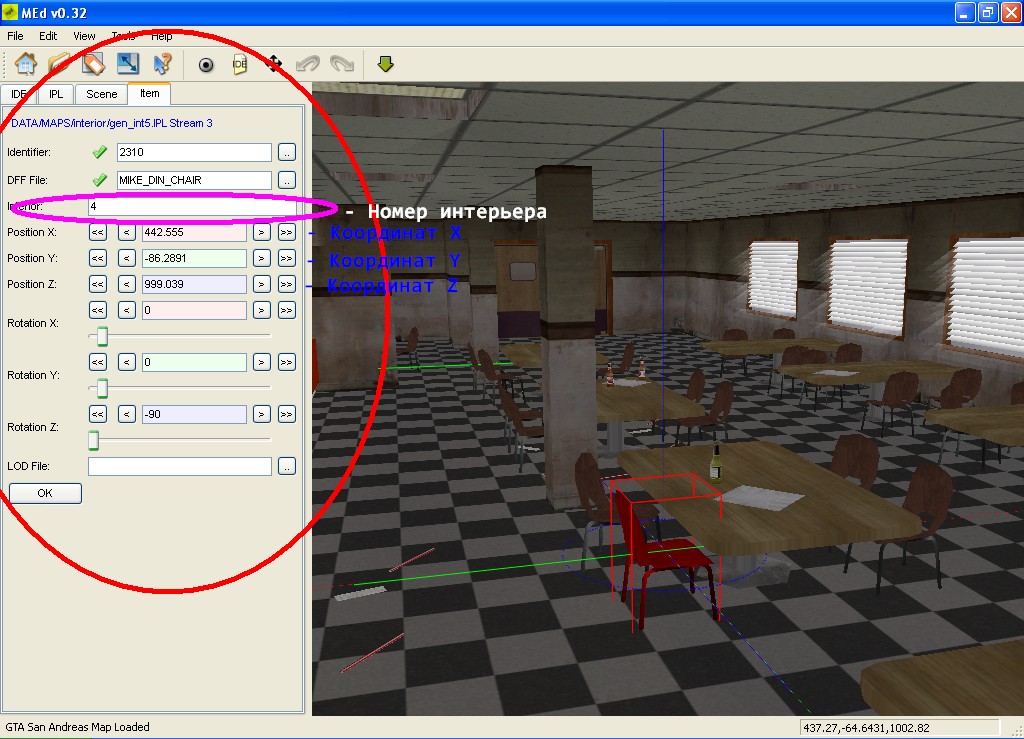Click the open folder toolbar icon

click(59, 64)
